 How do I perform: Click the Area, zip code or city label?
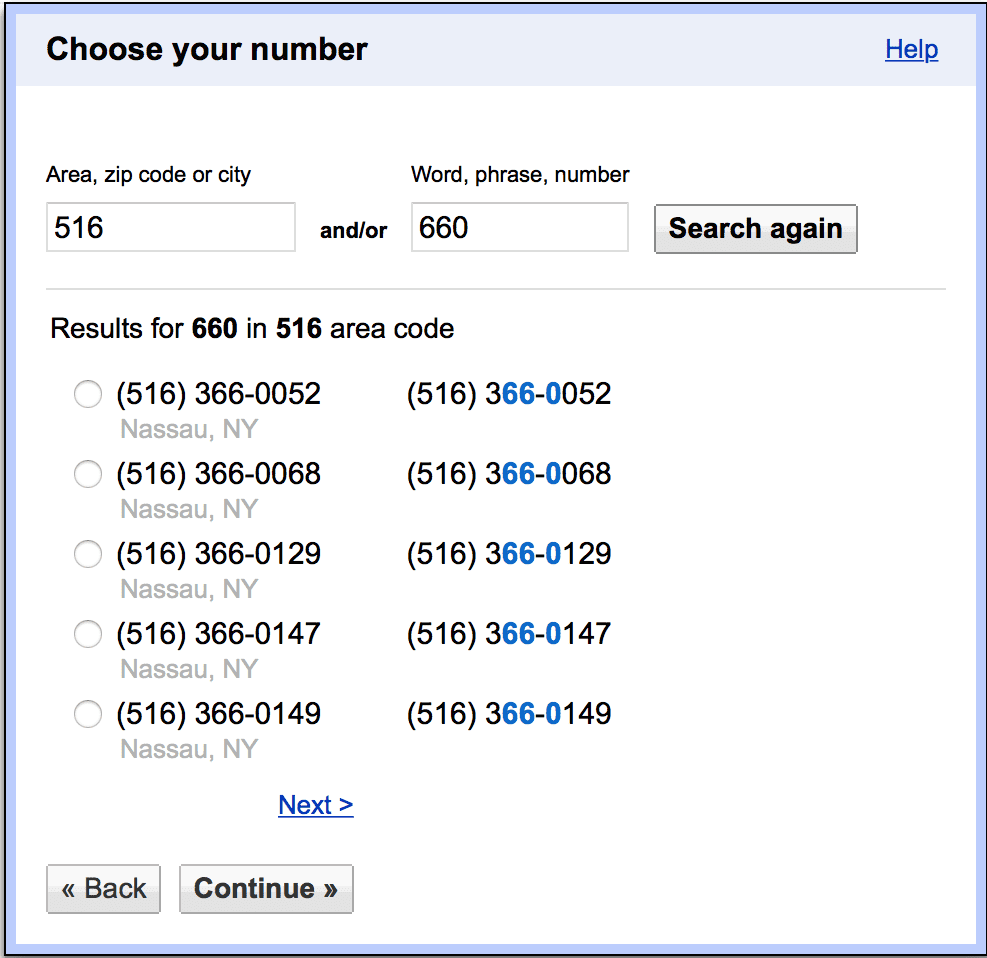point(147,174)
